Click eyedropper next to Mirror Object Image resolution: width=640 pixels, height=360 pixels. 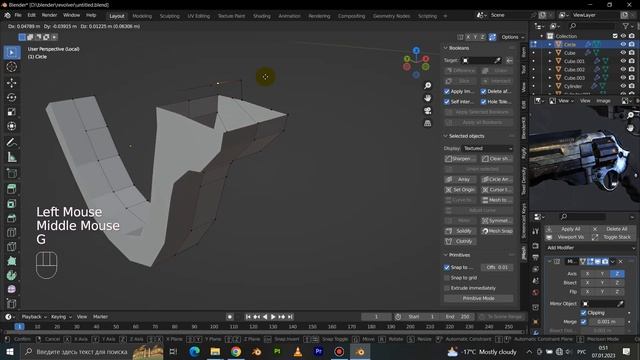pyautogui.click(x=620, y=304)
